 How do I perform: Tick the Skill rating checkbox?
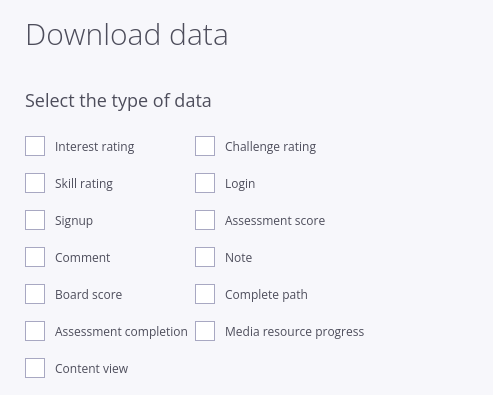[x=35, y=183]
